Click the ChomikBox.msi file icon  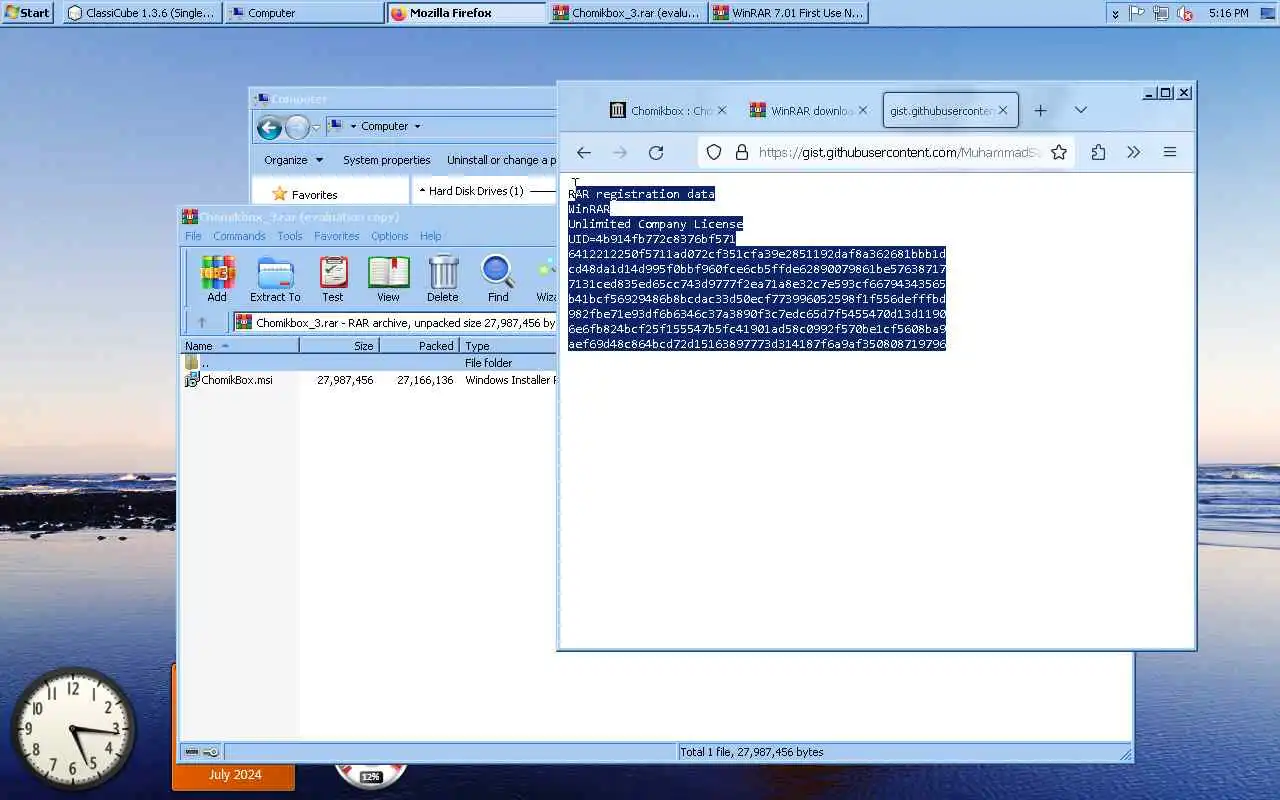(x=192, y=380)
